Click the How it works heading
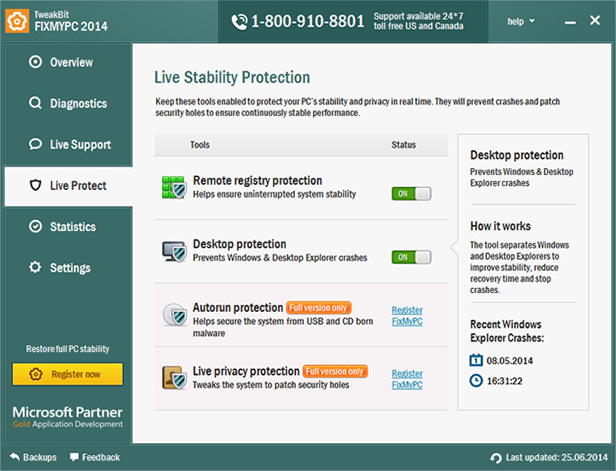616x471 pixels. (500, 226)
